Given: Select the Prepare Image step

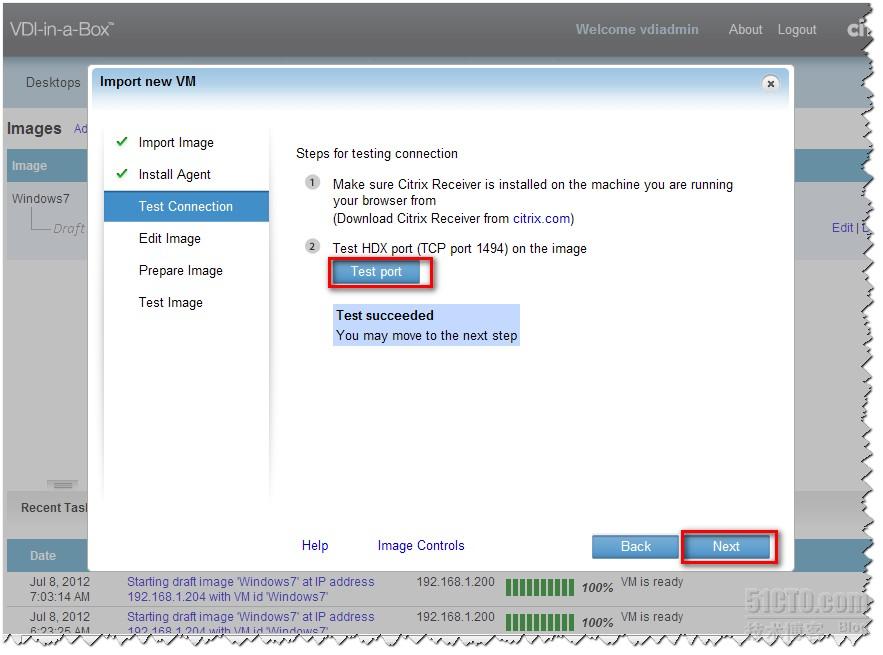Looking at the screenshot, I should tap(180, 270).
